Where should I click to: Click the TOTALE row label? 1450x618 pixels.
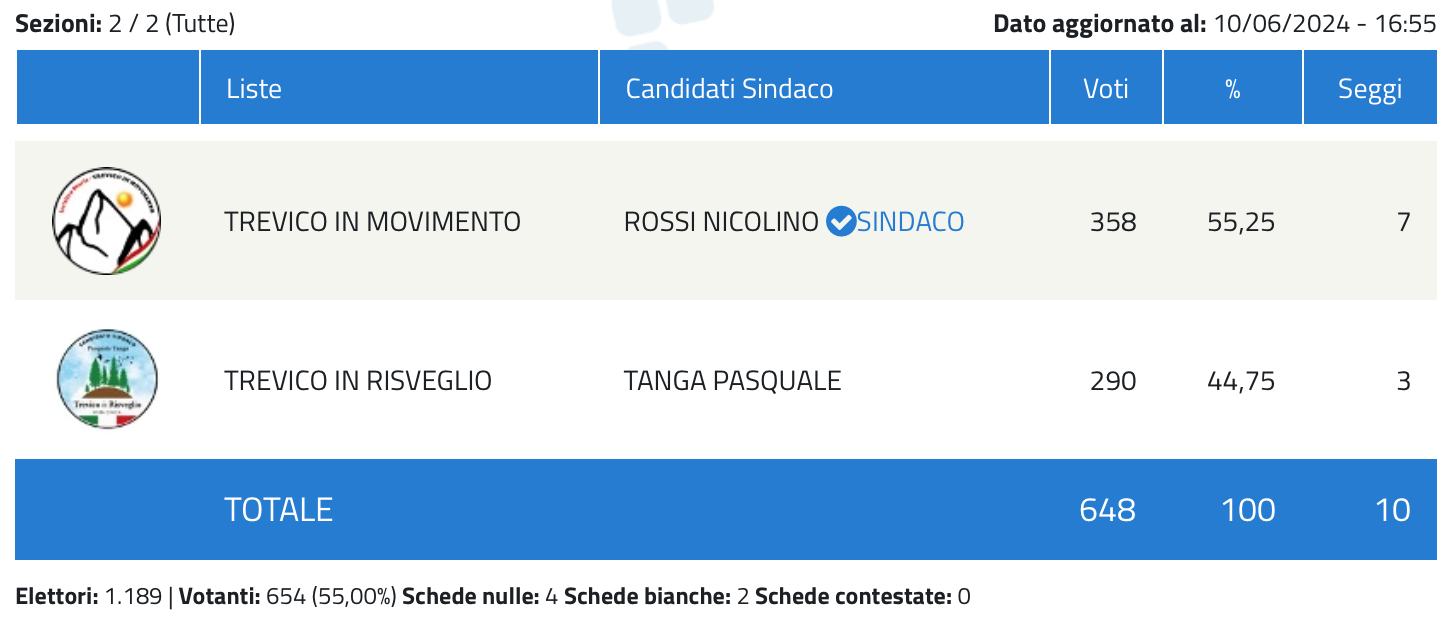(x=278, y=510)
